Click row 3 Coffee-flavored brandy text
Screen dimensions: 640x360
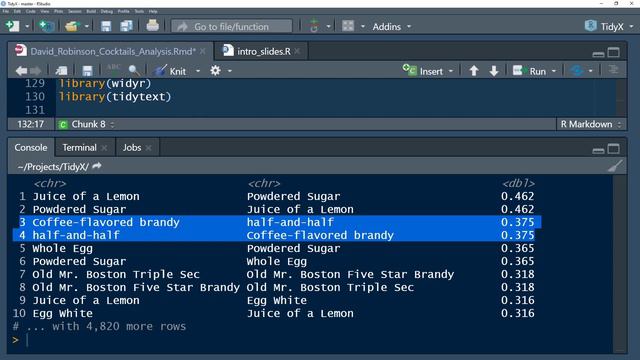[x=106, y=222]
